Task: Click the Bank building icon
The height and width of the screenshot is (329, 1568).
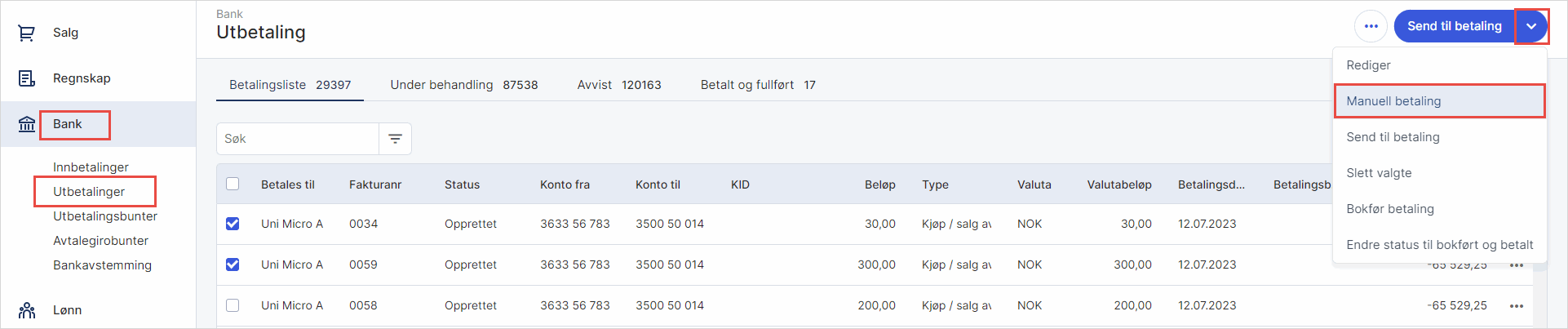Action: point(27,124)
